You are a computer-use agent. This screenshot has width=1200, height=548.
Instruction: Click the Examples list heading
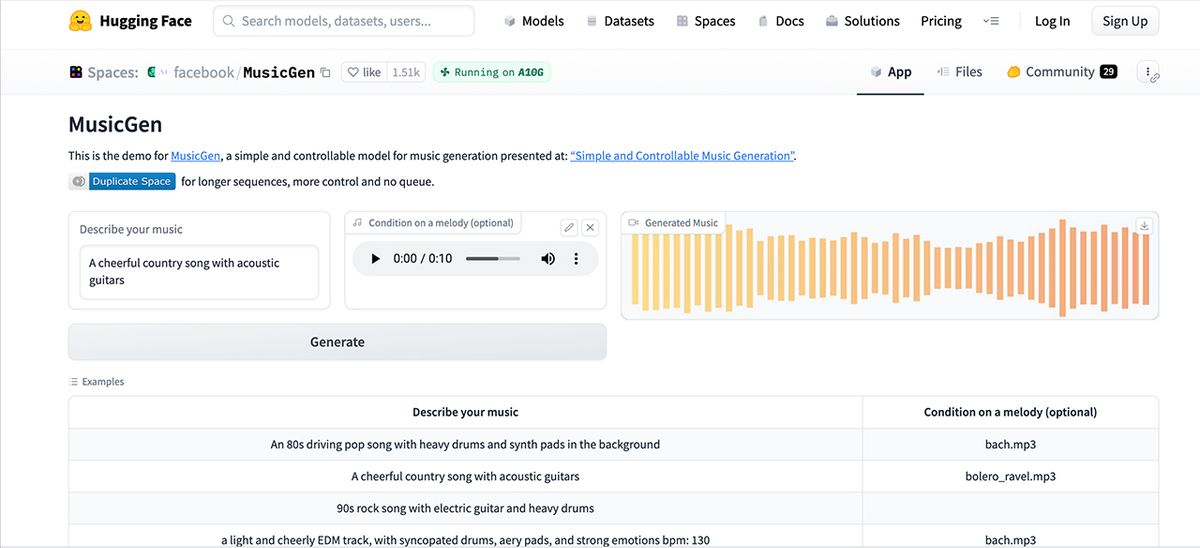(x=96, y=382)
